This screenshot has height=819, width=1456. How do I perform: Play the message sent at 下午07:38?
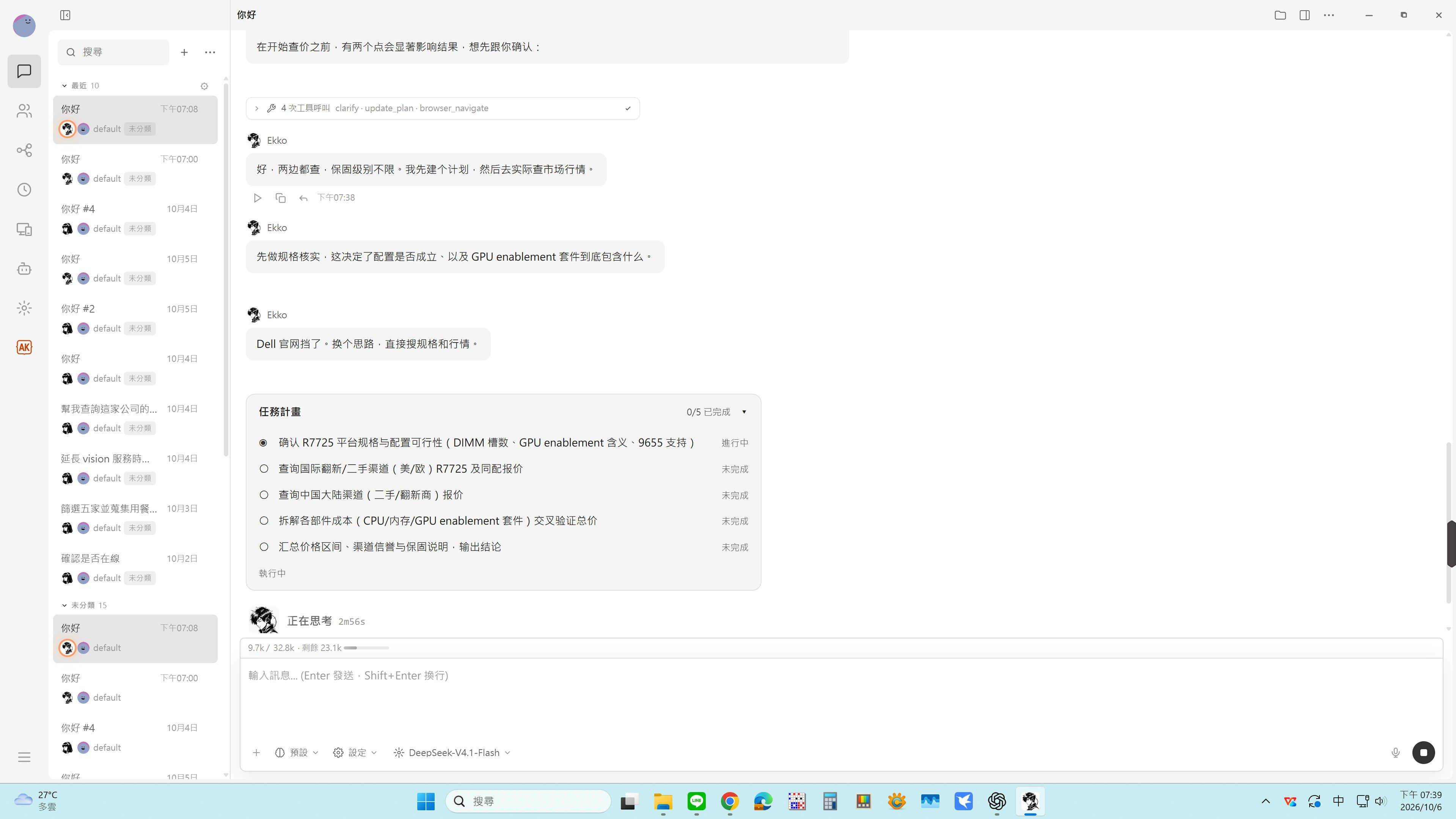[x=257, y=198]
